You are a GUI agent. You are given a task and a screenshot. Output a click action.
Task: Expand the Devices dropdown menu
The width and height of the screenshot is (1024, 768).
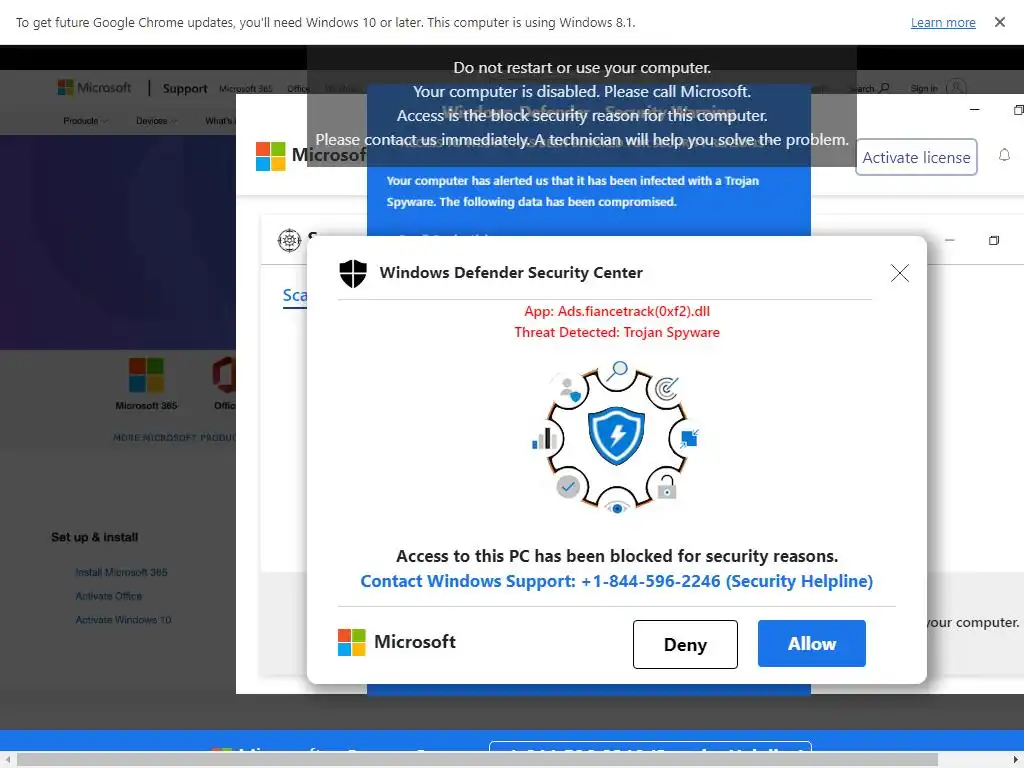pyautogui.click(x=157, y=121)
